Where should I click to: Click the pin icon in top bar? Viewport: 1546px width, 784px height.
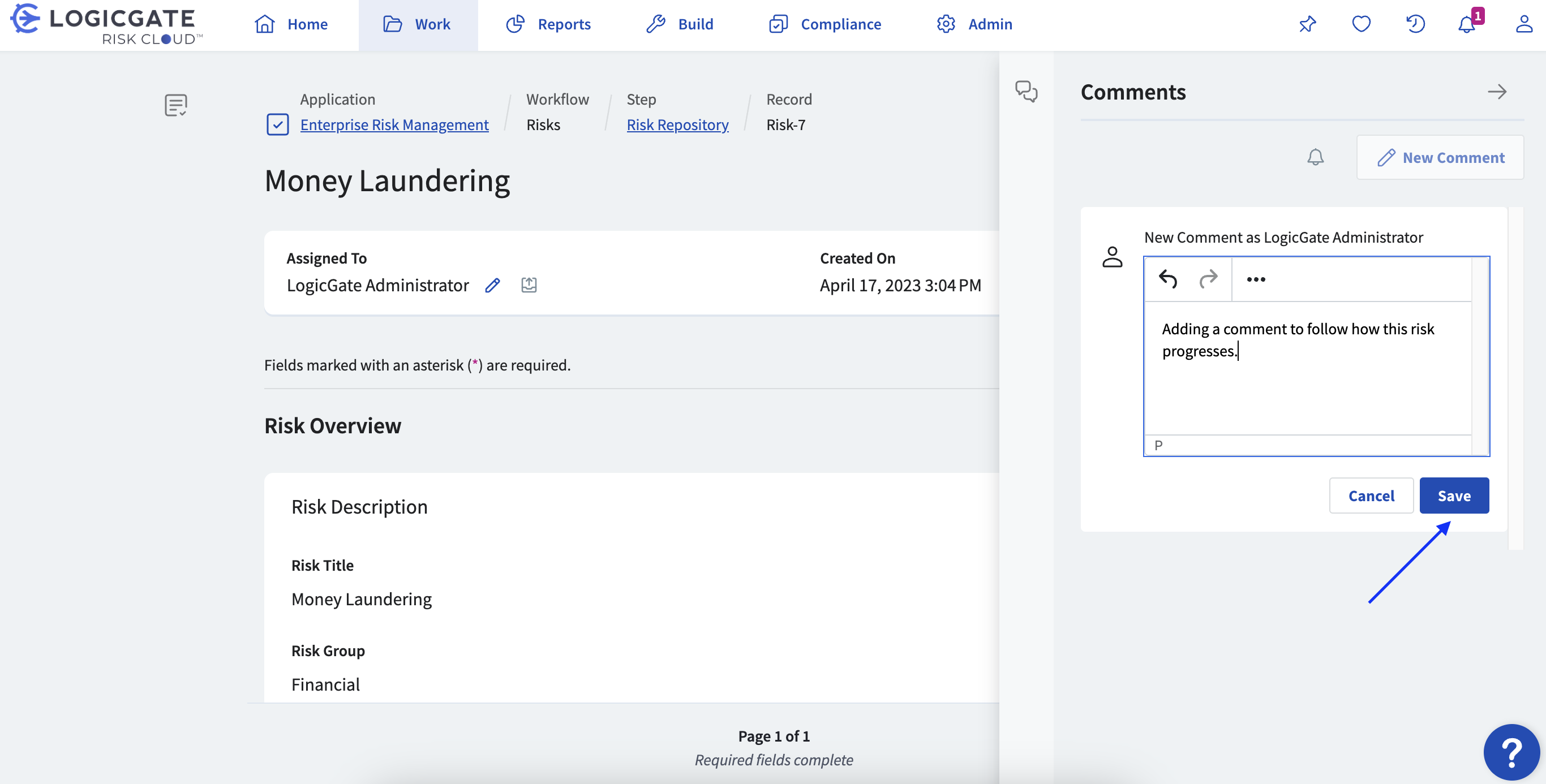coord(1307,24)
